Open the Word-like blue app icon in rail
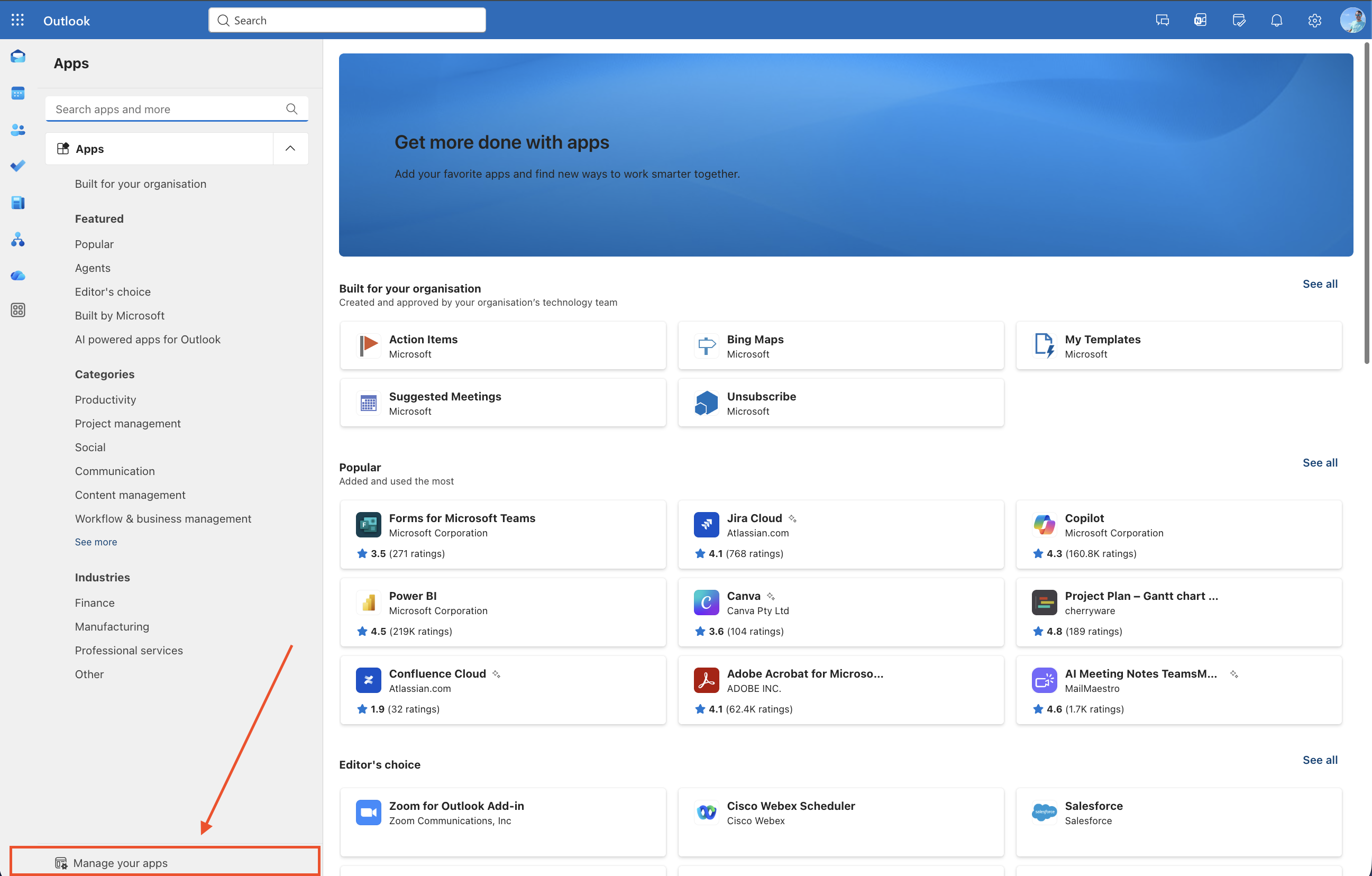 click(17, 202)
